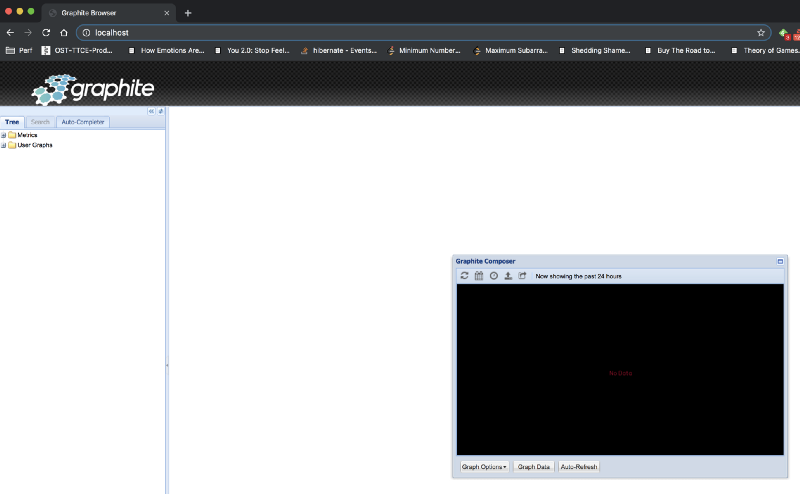Click the Composer refresh graph icon
The width and height of the screenshot is (800, 494).
(x=464, y=276)
